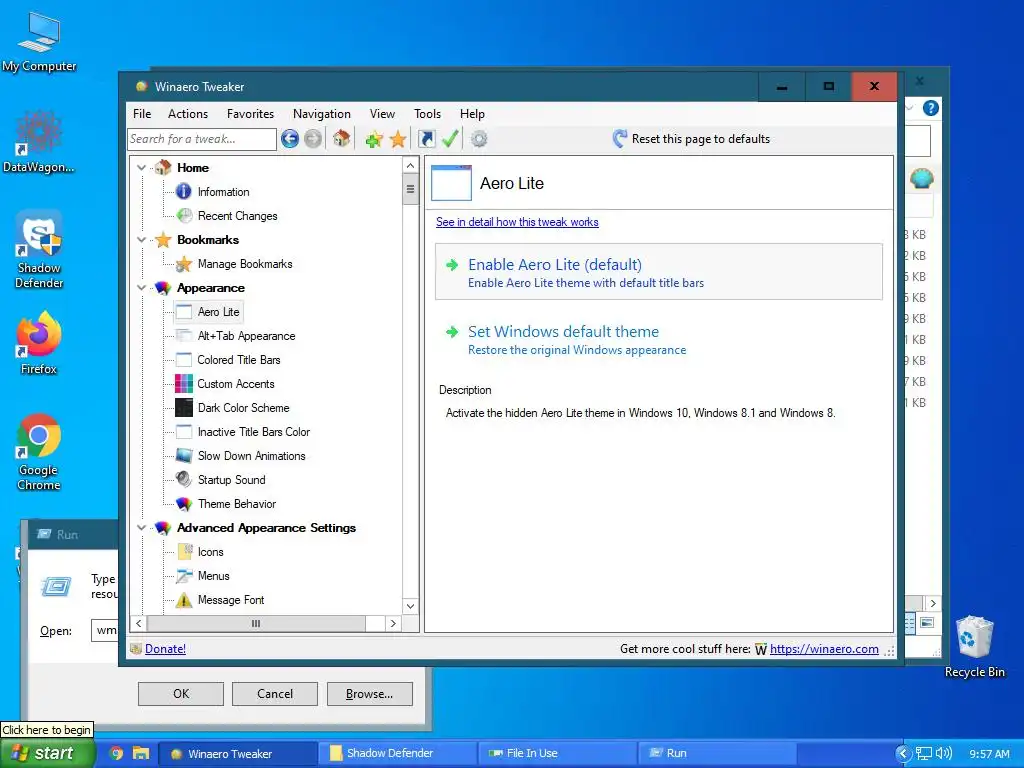Select Colored Title Bars tree item
Viewport: 1024px width, 768px height.
[238, 360]
